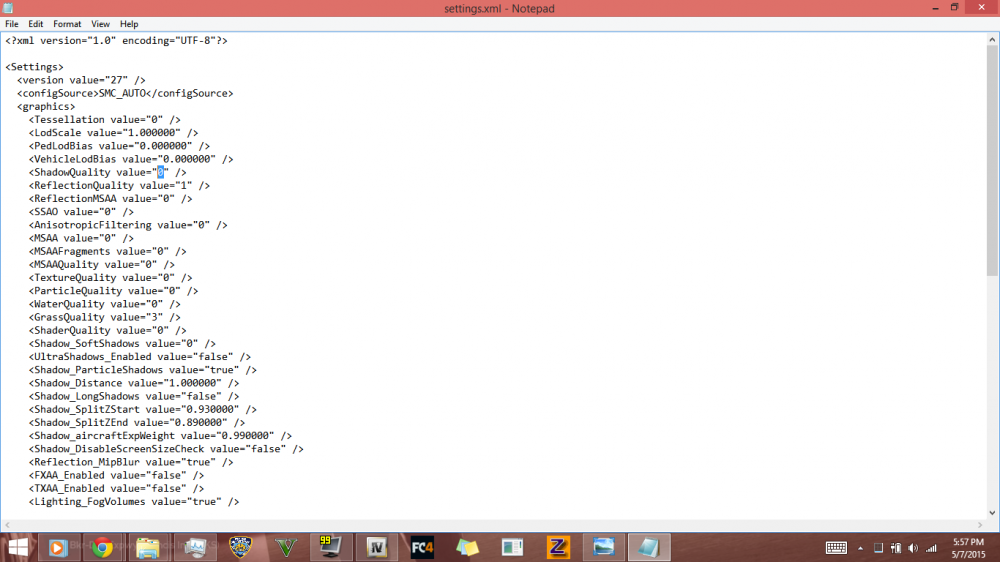1000x562 pixels.
Task: Click the vertical scrollbar thumb
Action: click(992, 161)
